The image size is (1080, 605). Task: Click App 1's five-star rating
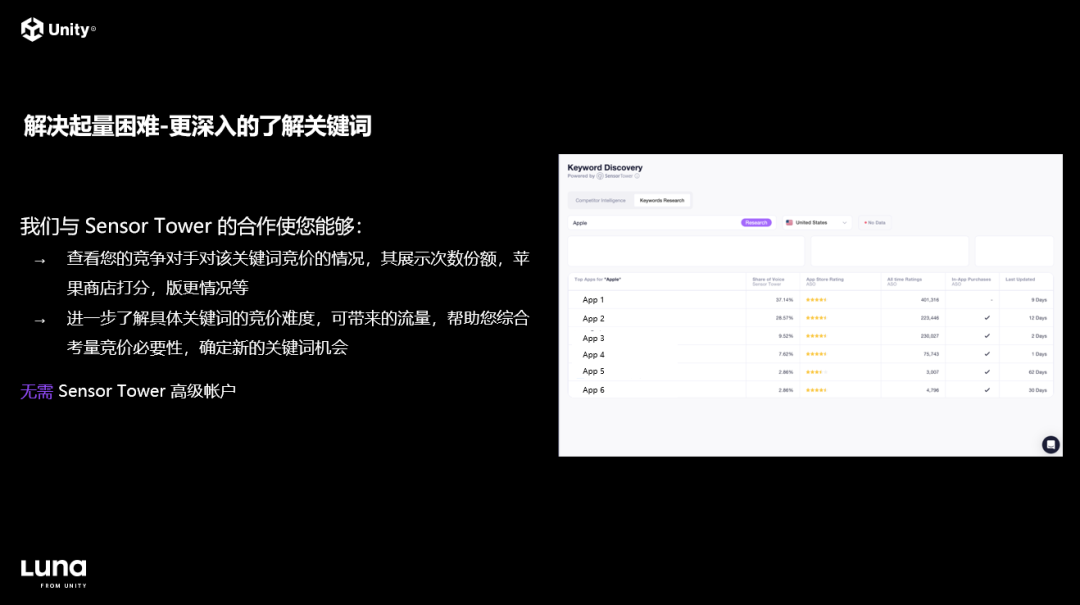816,299
